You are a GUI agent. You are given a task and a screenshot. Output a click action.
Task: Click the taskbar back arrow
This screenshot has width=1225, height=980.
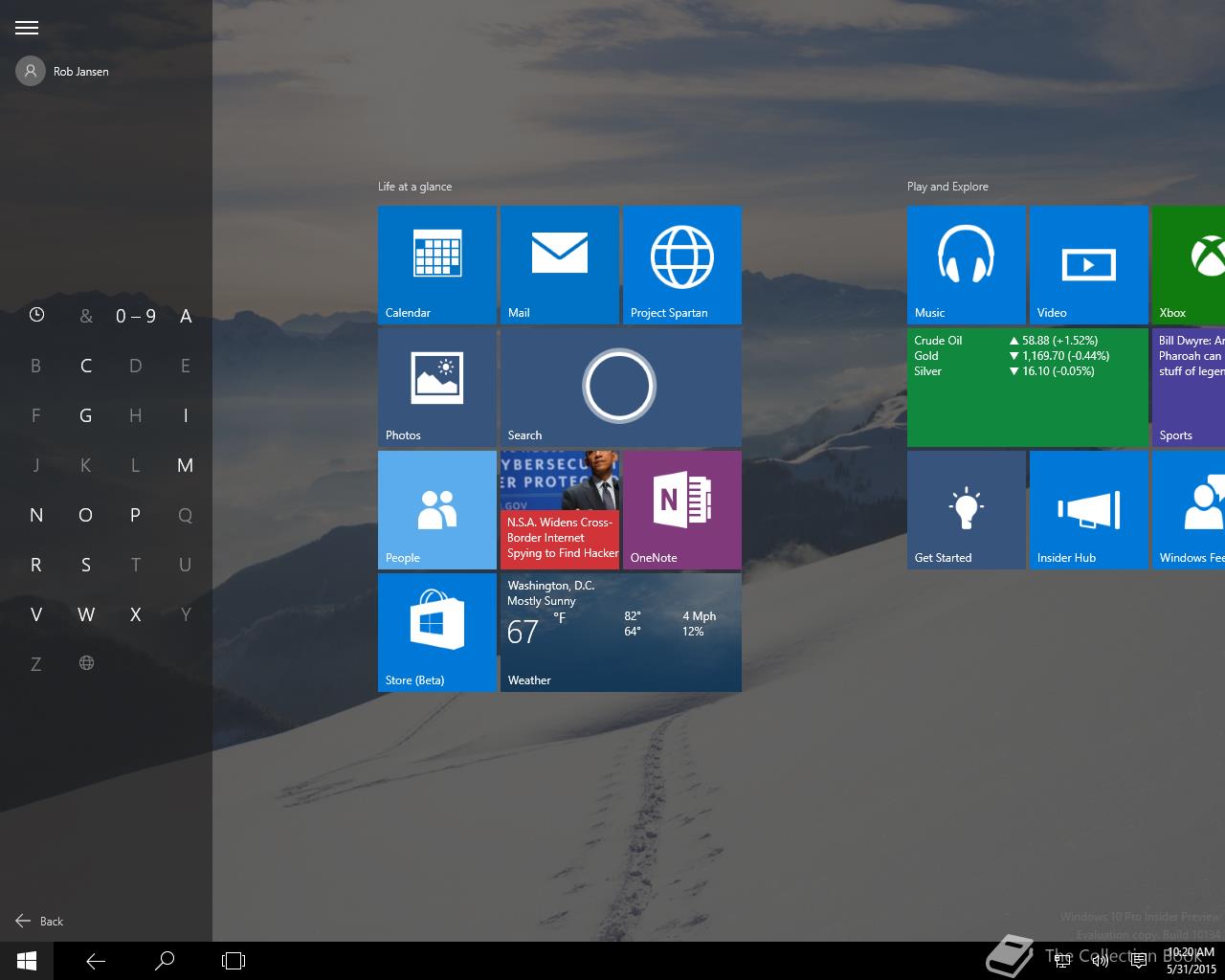(96, 961)
